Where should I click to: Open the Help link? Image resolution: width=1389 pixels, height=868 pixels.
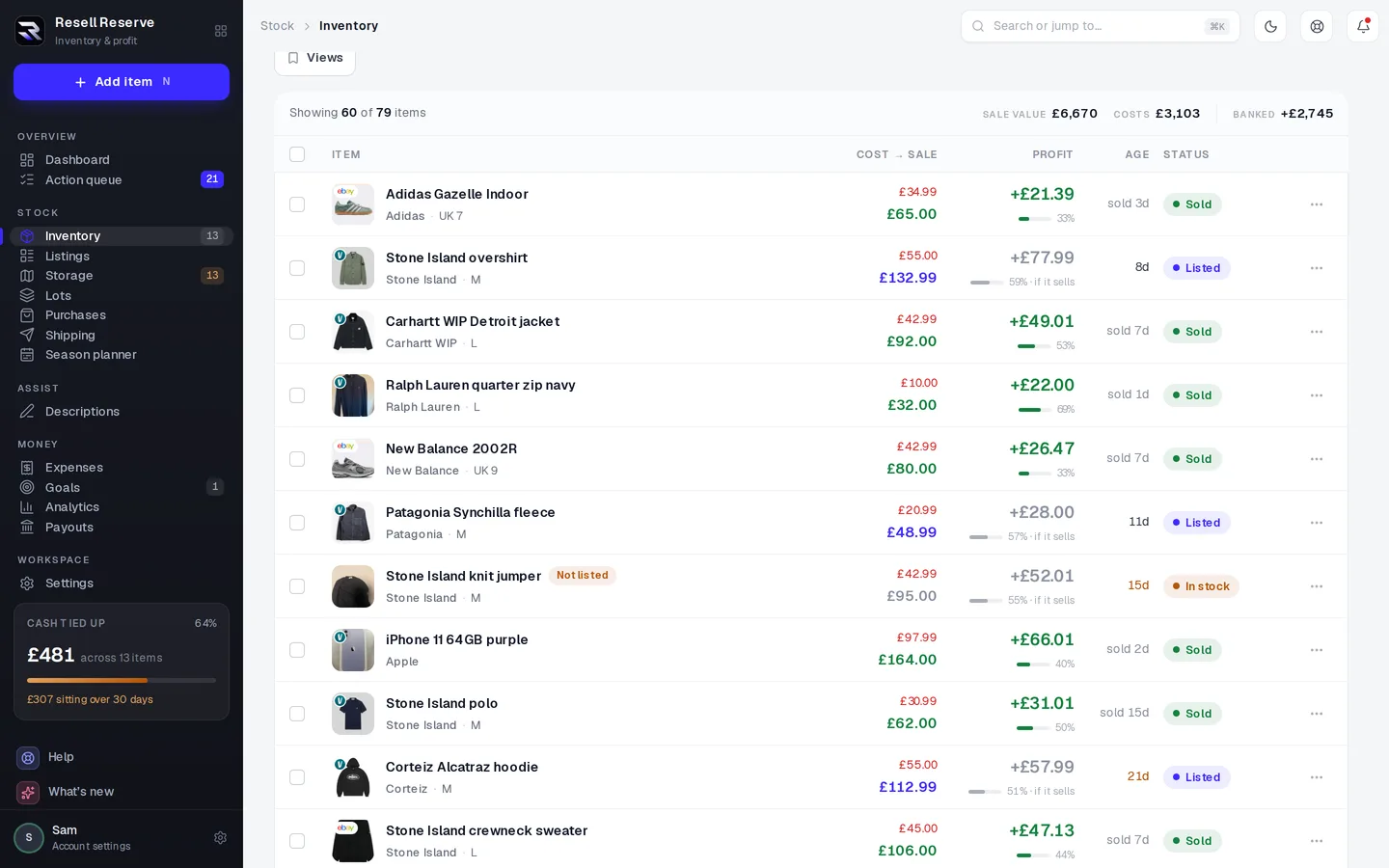coord(122,757)
